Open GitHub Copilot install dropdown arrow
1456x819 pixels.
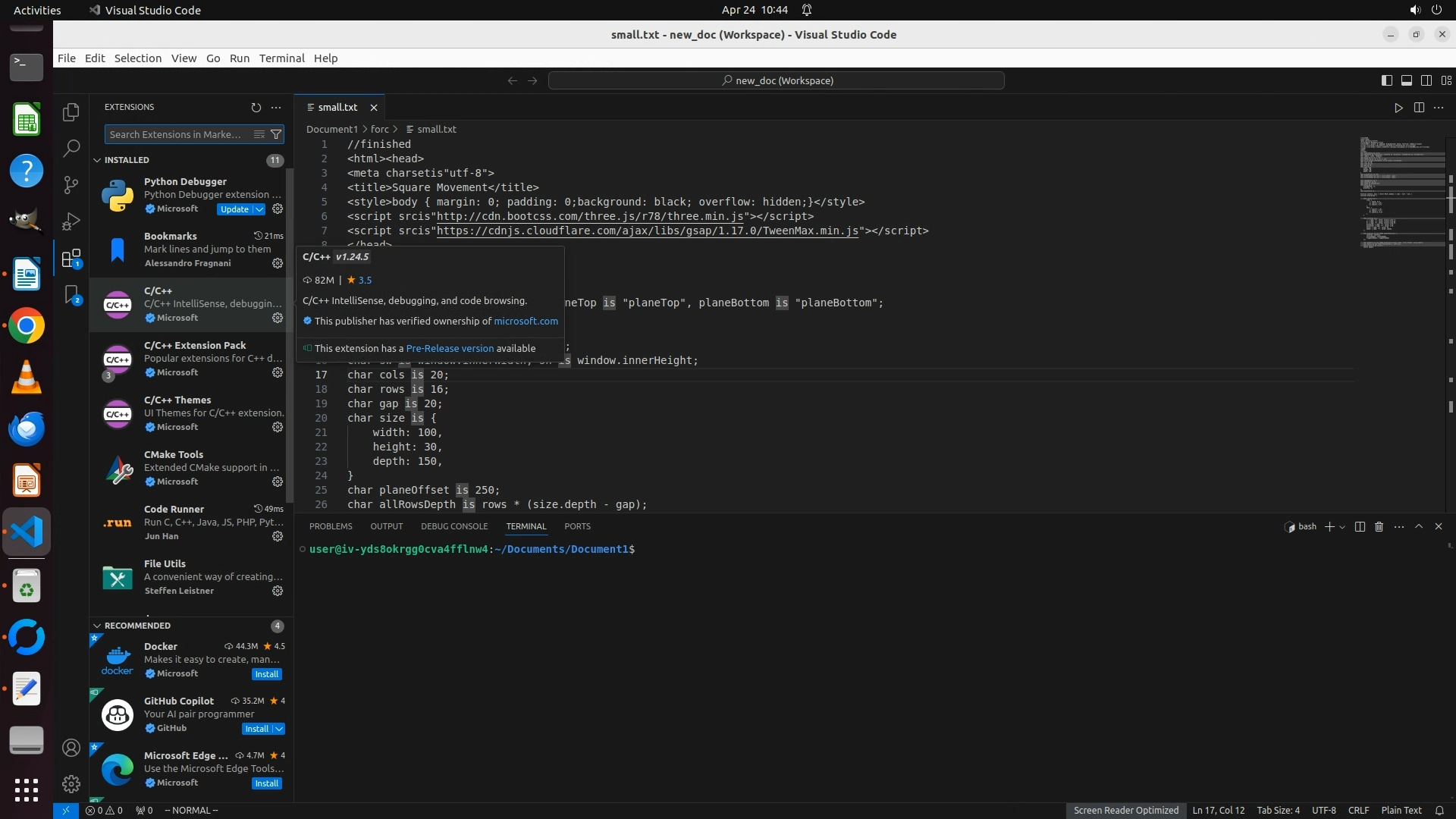click(x=279, y=729)
